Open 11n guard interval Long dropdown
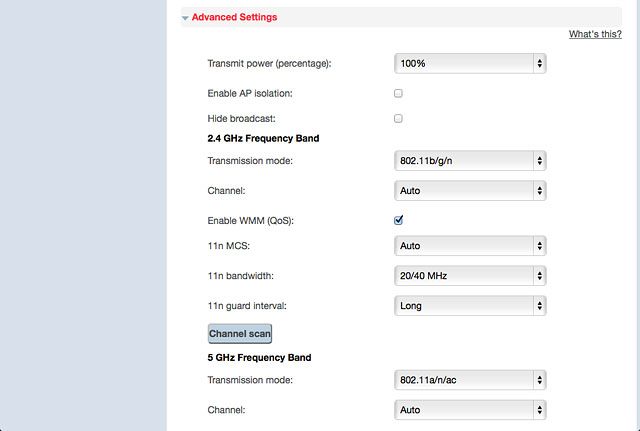 coord(470,306)
